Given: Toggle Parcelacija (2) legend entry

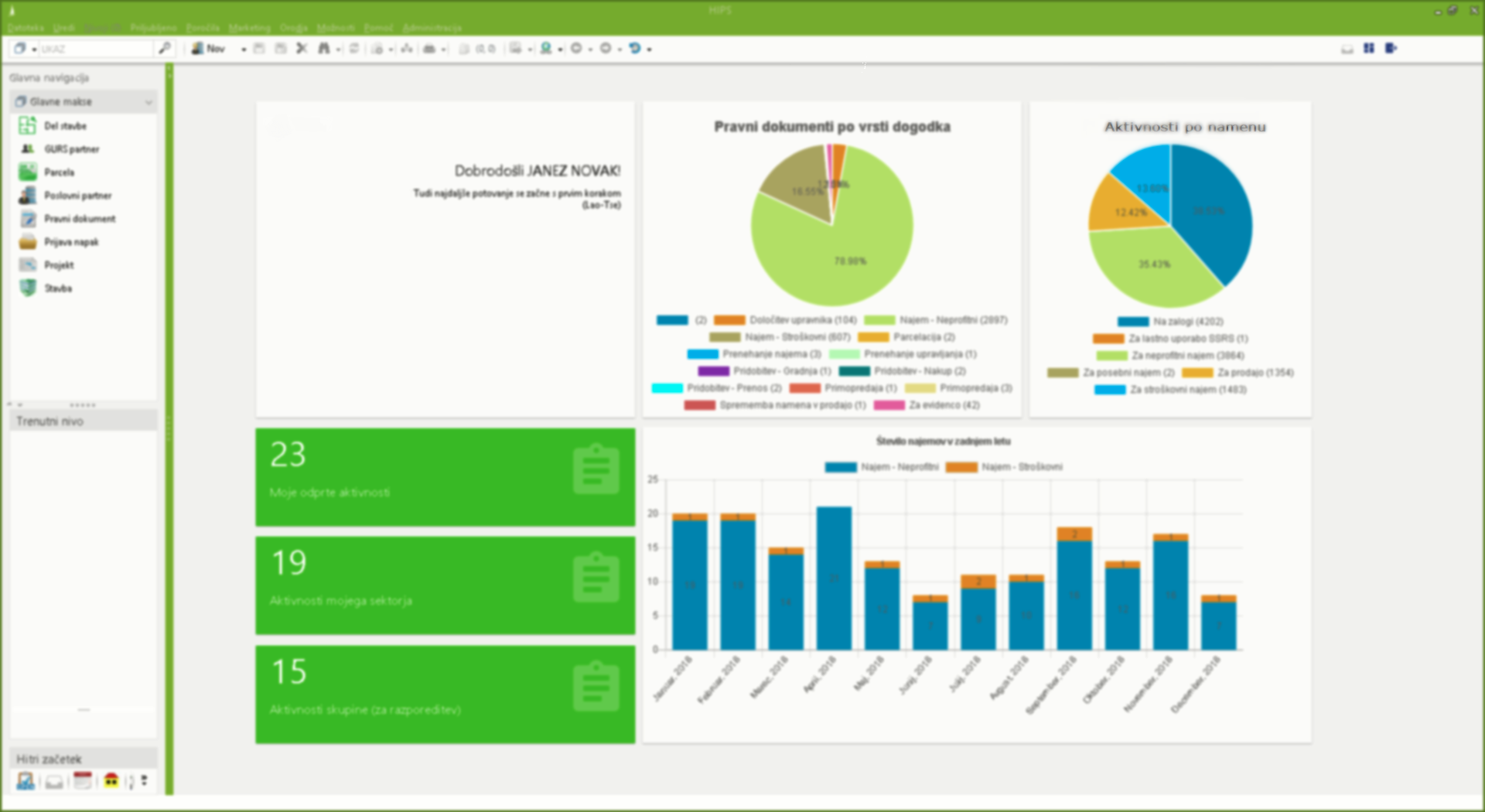Looking at the screenshot, I should pos(906,337).
